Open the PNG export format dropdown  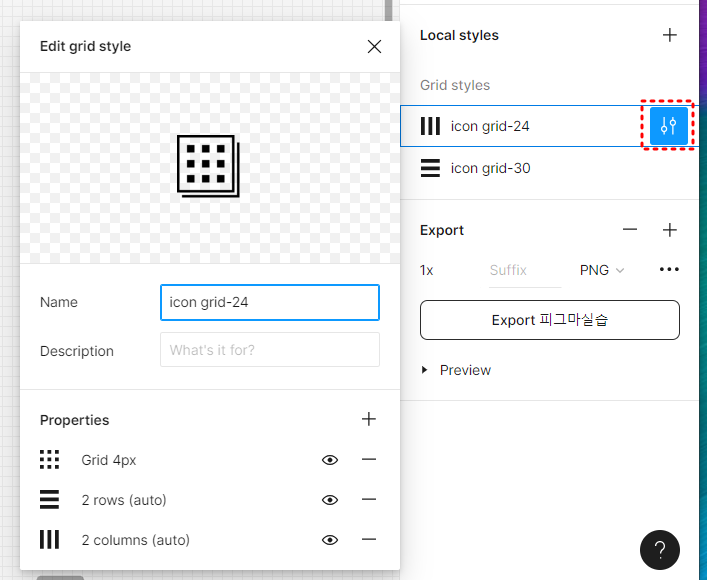tap(601, 270)
